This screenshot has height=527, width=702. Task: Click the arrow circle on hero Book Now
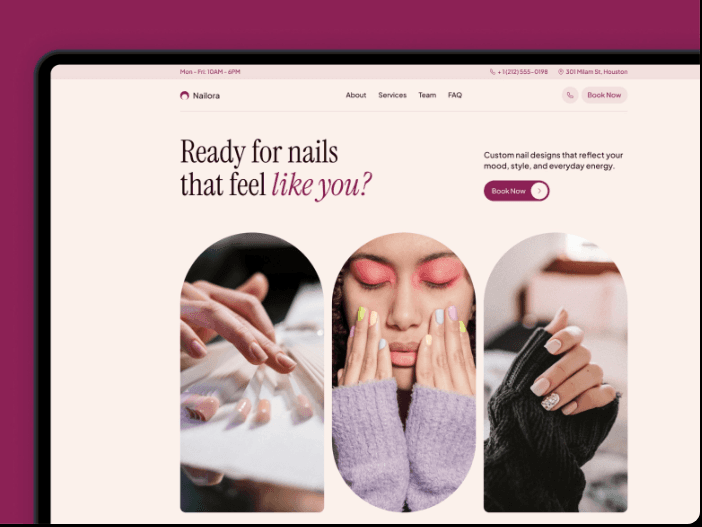pos(539,191)
